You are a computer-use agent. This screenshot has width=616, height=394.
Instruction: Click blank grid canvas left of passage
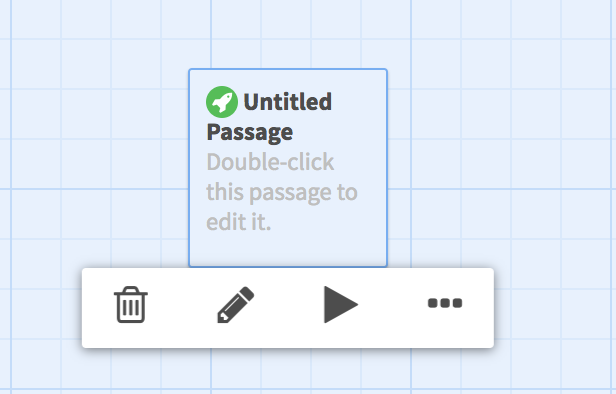[x=94, y=157]
